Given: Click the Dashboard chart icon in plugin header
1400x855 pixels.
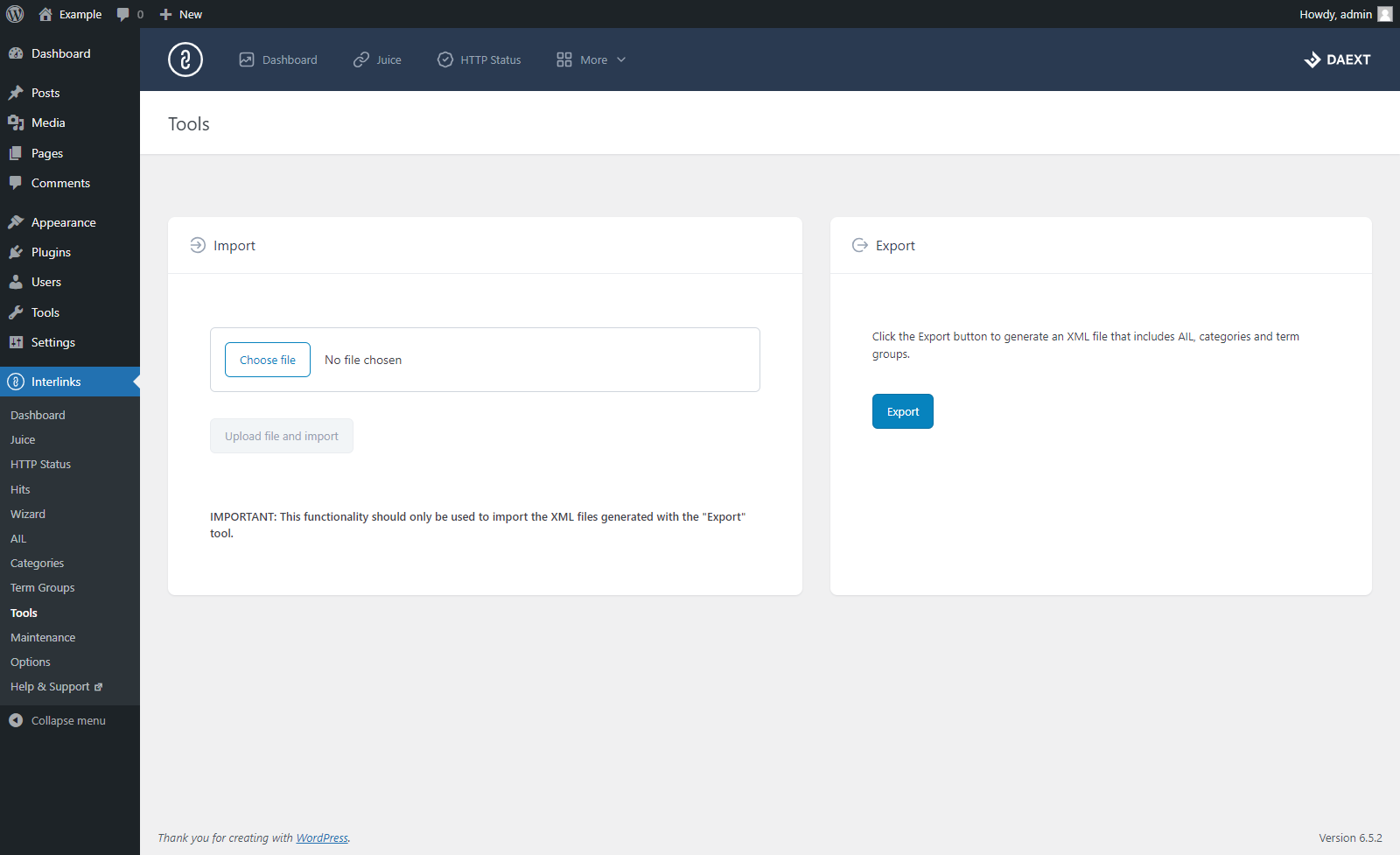Looking at the screenshot, I should tap(247, 60).
